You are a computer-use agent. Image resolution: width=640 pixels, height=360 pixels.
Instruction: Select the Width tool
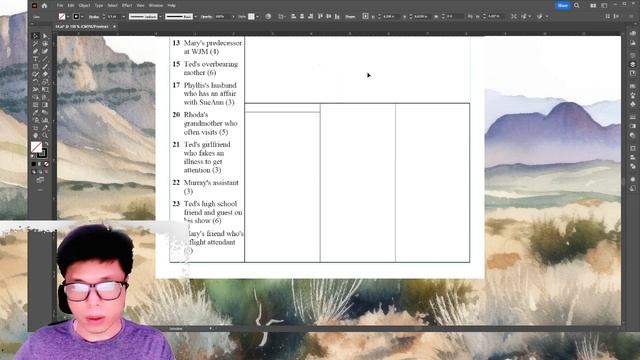[36, 89]
